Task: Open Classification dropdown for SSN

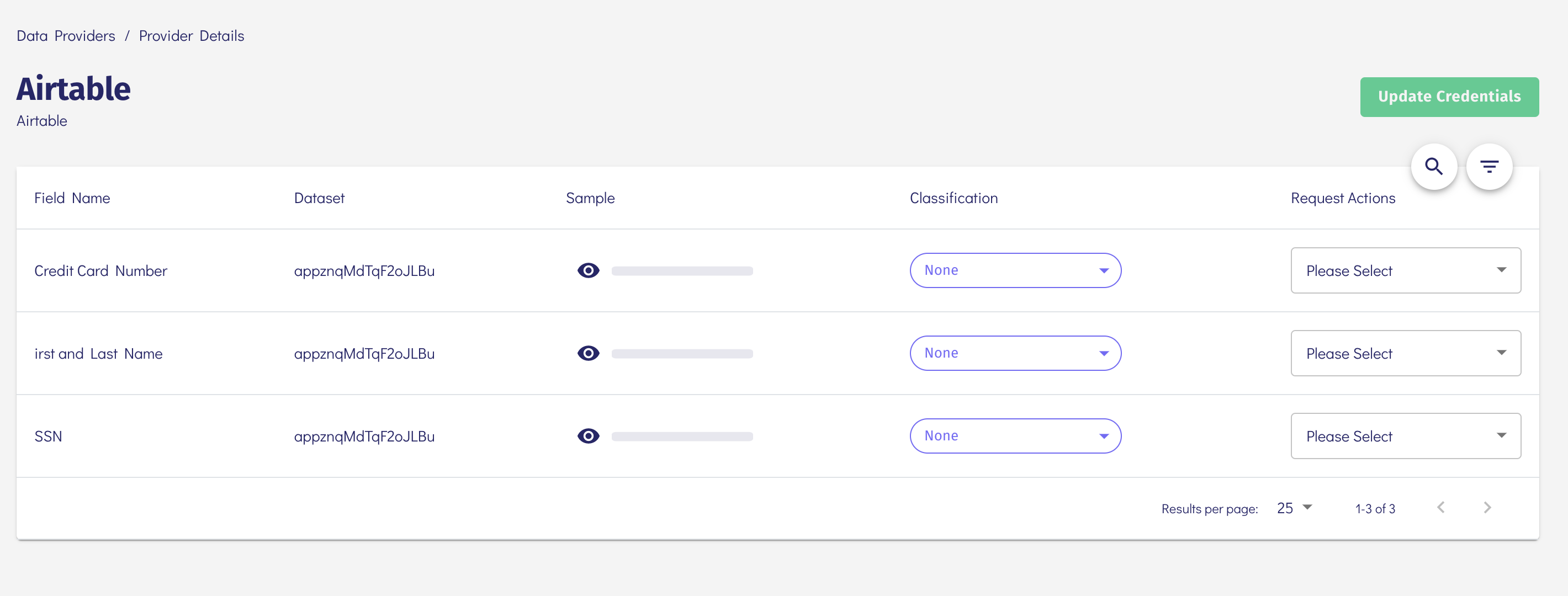Action: (x=1015, y=436)
